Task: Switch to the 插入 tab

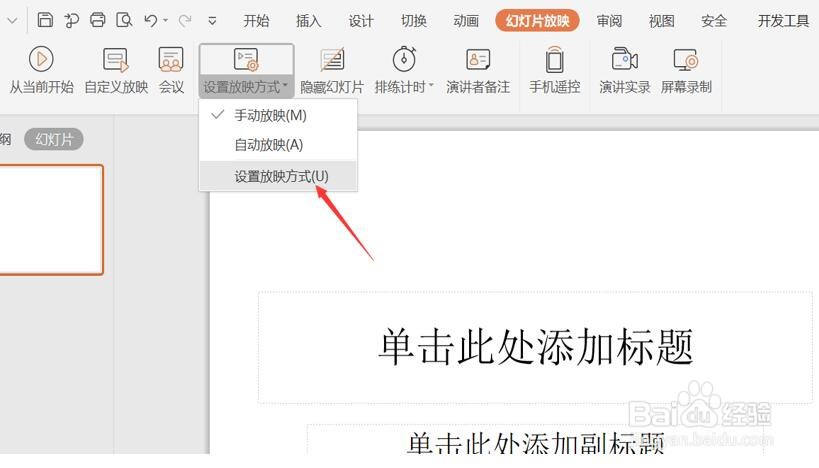Action: [x=308, y=21]
